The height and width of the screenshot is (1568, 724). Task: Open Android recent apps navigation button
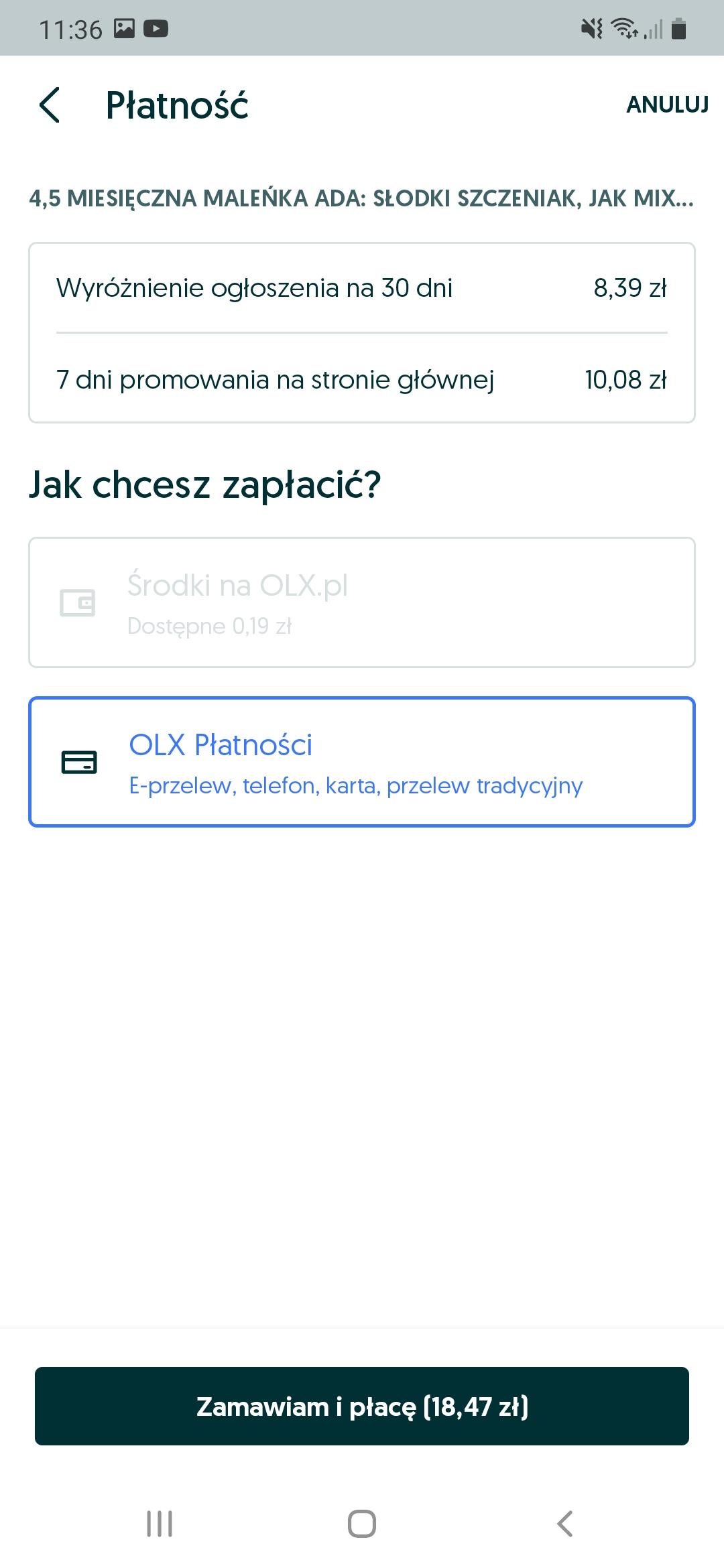[x=160, y=1523]
